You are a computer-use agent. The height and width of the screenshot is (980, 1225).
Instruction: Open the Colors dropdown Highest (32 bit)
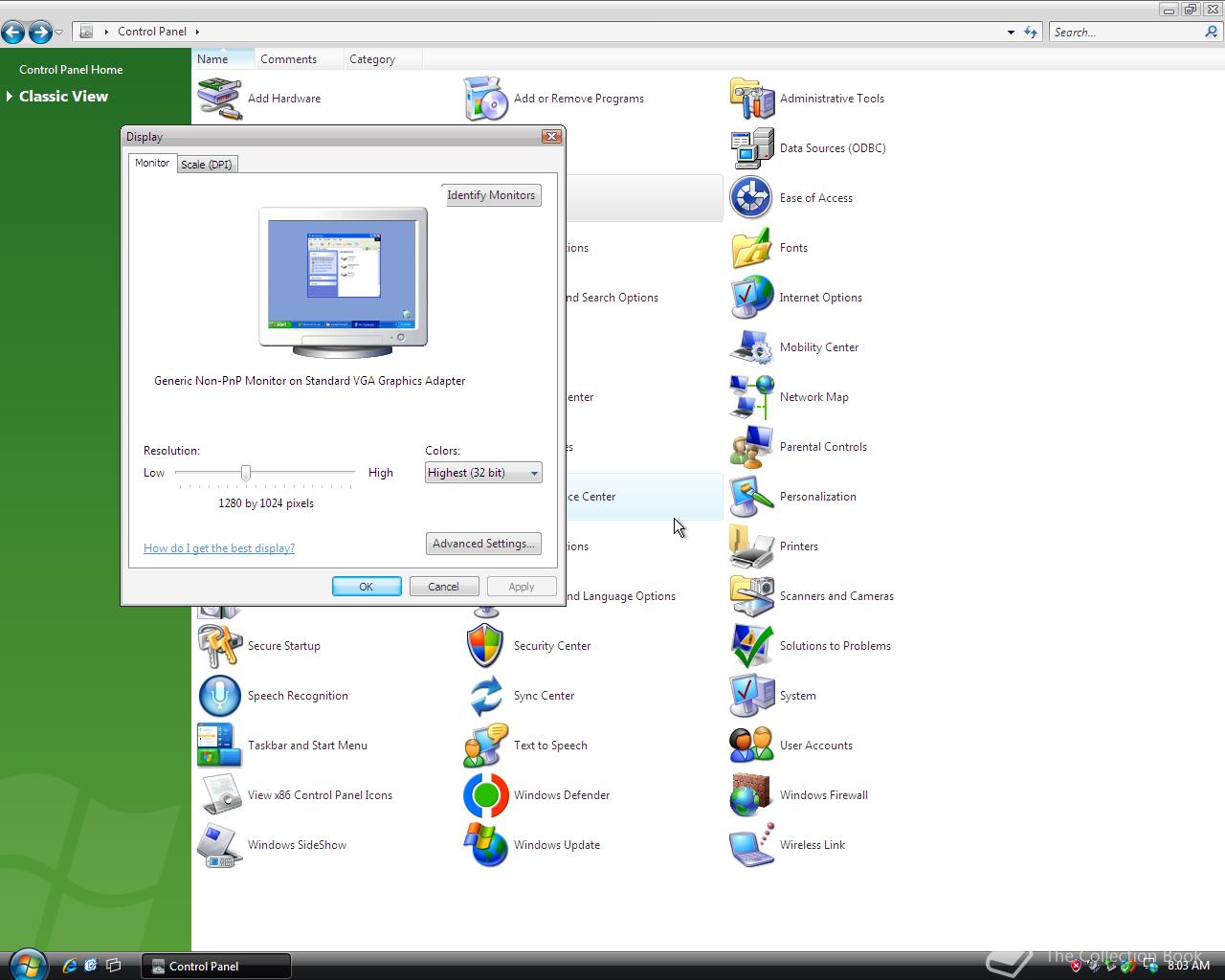point(483,473)
